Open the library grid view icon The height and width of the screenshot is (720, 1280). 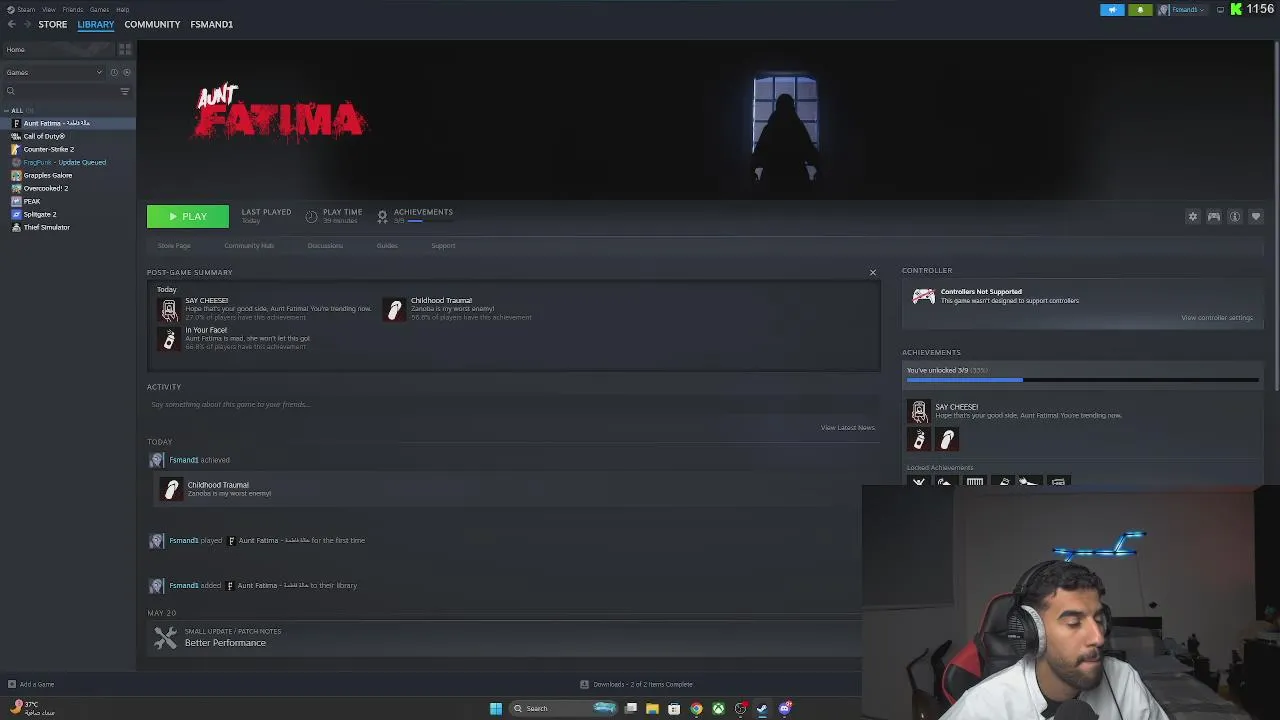(x=125, y=49)
